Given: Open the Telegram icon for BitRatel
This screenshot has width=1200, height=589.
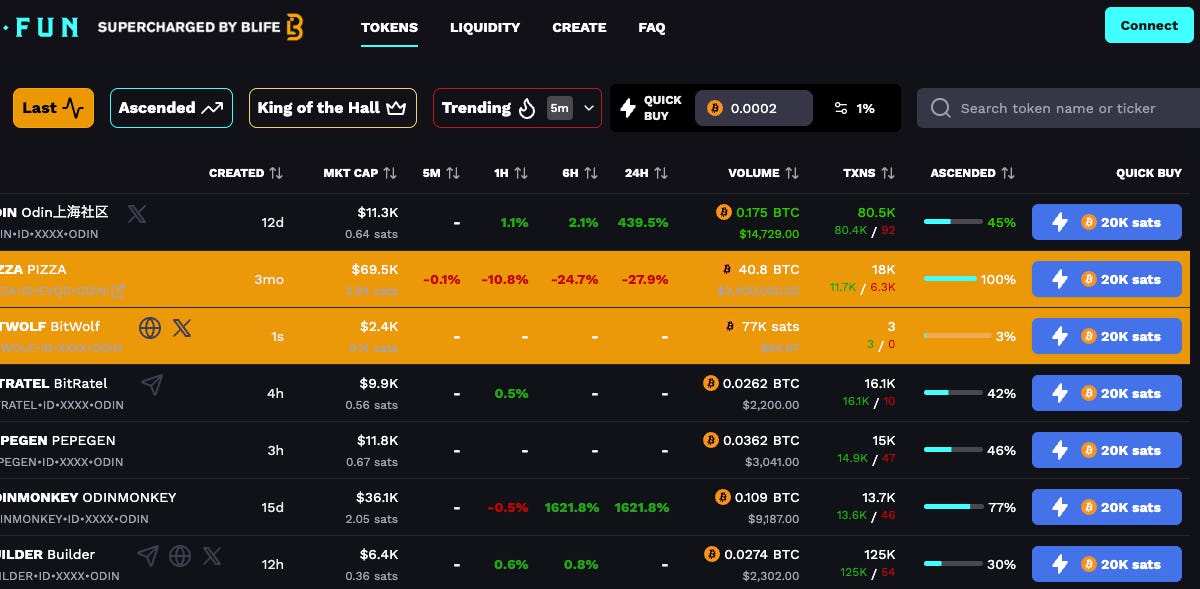Looking at the screenshot, I should [152, 384].
